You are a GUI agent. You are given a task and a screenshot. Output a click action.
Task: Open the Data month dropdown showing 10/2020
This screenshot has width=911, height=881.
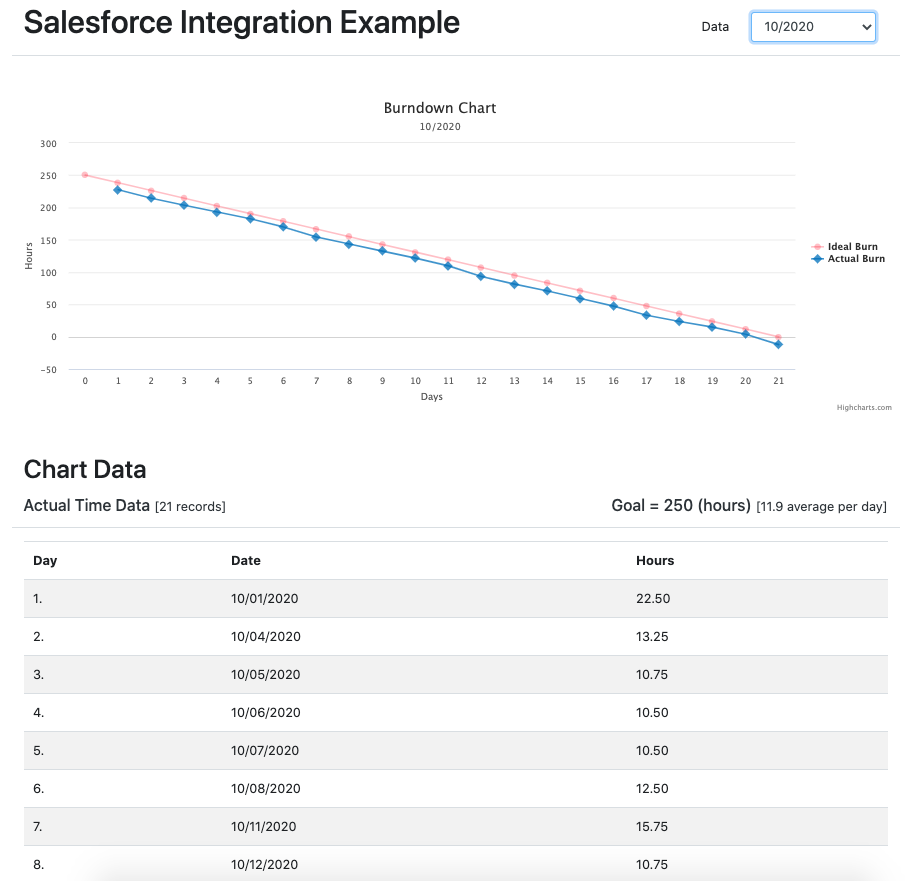[813, 27]
